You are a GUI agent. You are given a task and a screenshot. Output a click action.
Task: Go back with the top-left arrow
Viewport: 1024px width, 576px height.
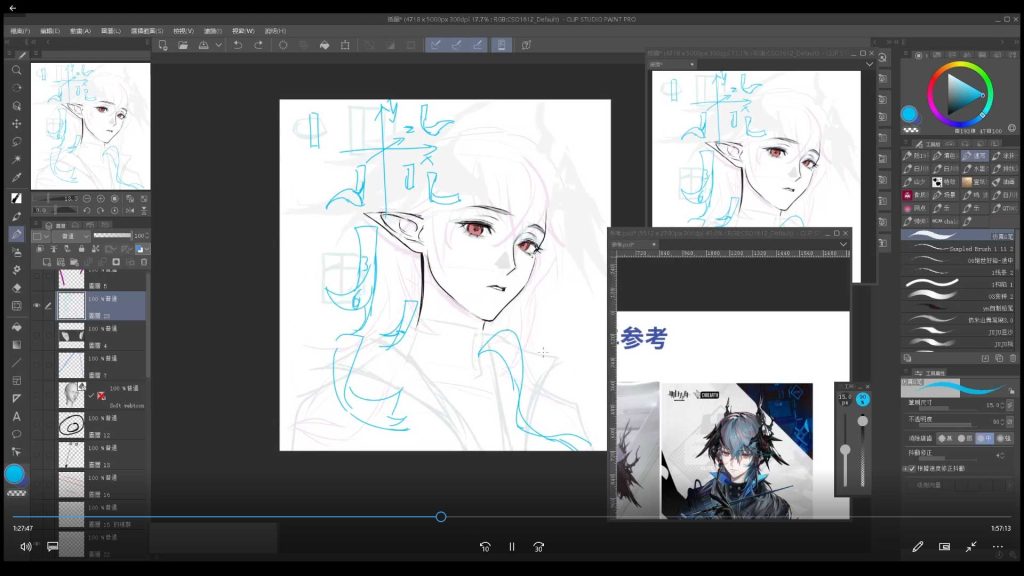12,8
